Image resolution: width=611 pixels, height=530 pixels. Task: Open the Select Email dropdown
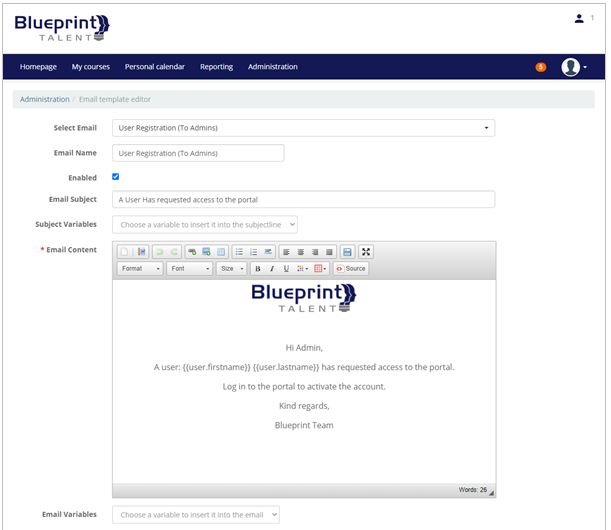pyautogui.click(x=303, y=128)
